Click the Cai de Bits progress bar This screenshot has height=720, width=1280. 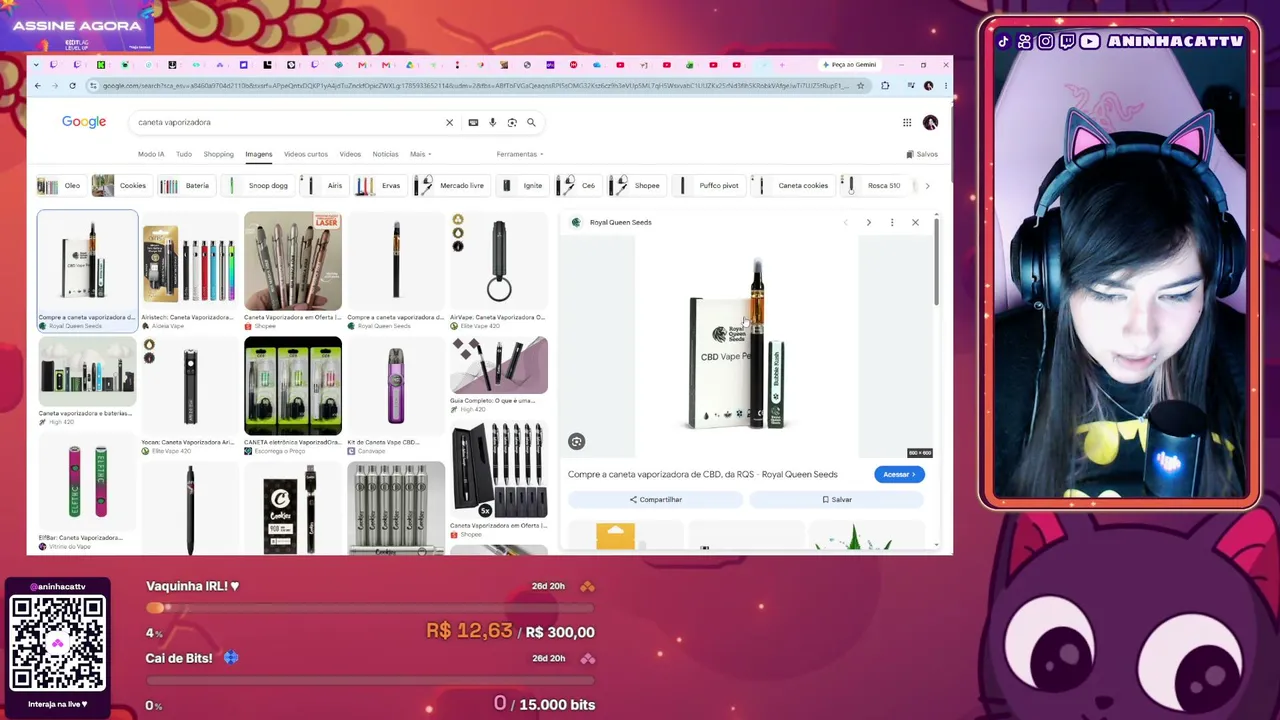pos(370,680)
